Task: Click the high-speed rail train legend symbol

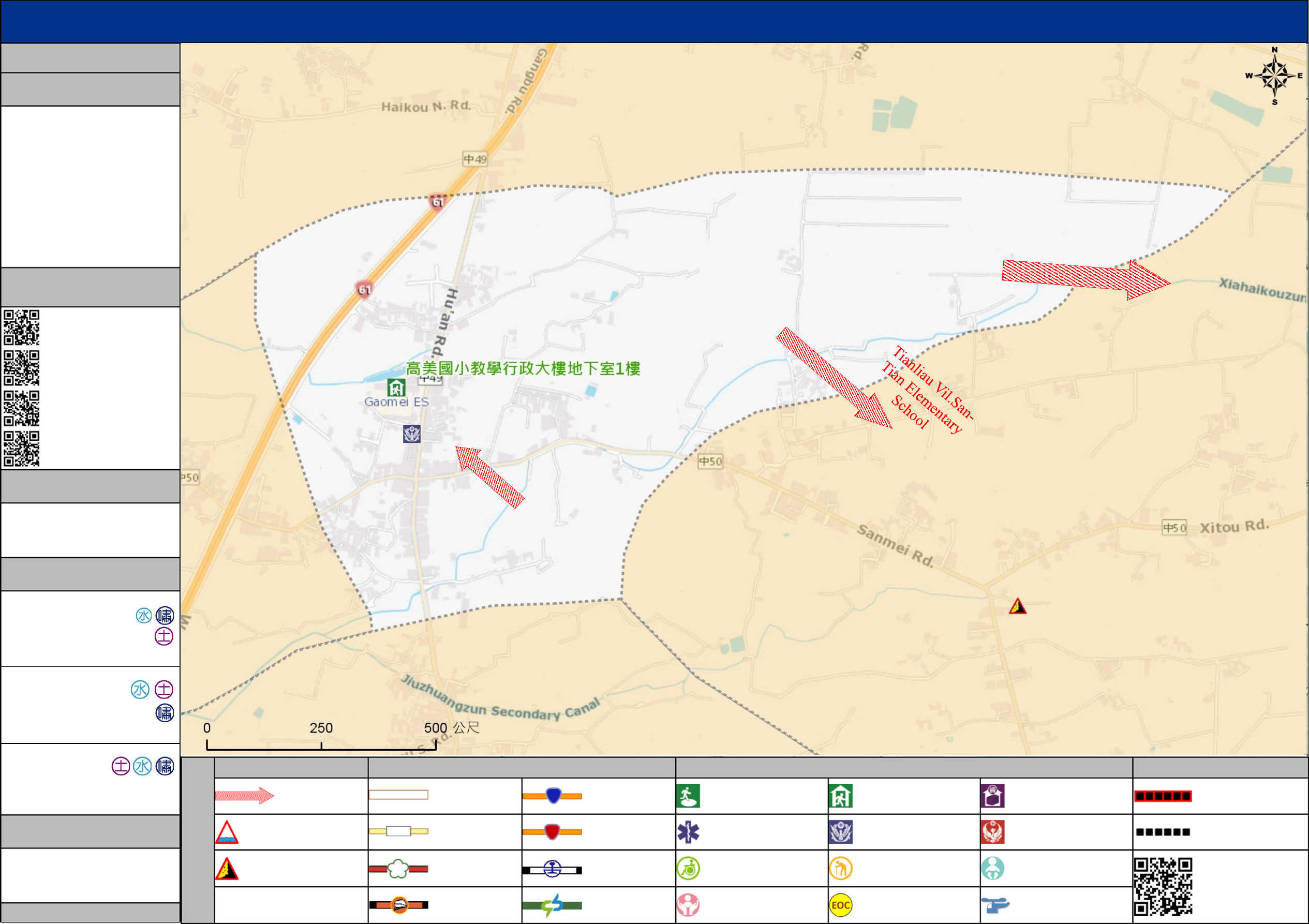Action: click(398, 905)
